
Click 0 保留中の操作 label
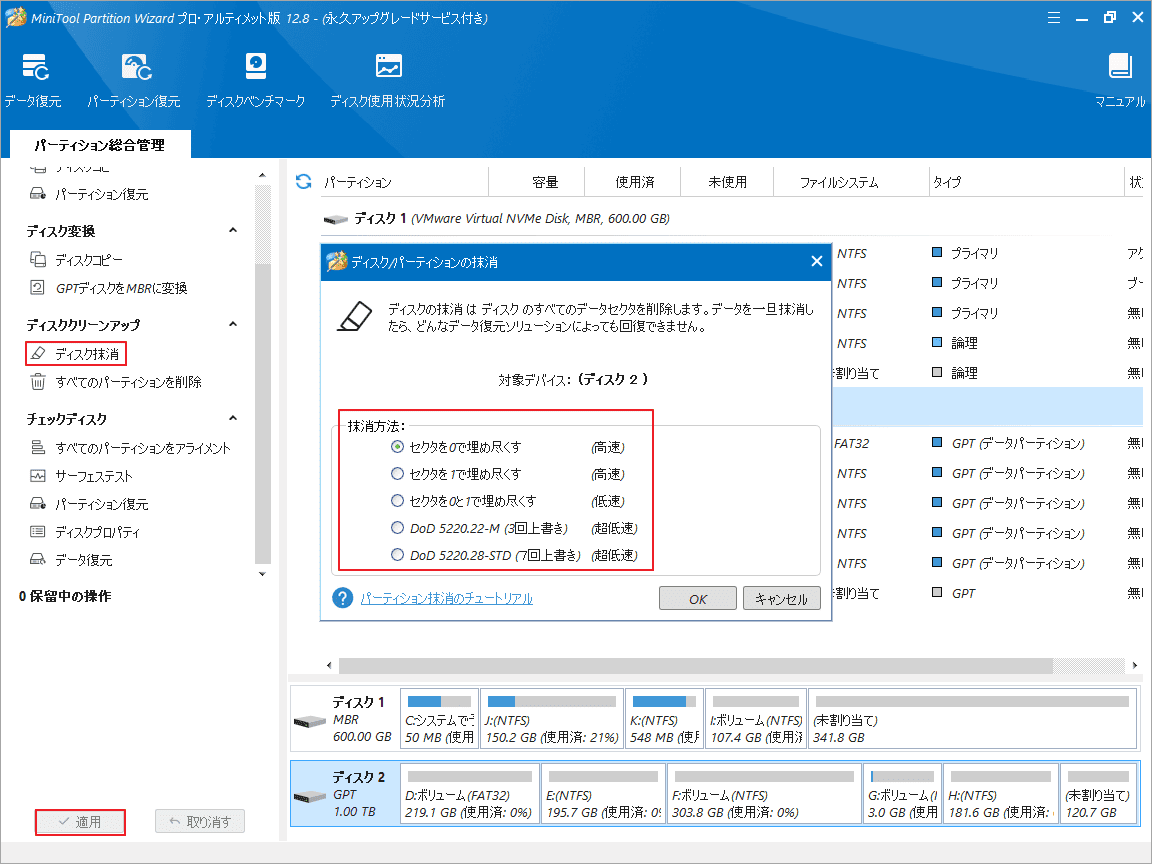pos(65,597)
